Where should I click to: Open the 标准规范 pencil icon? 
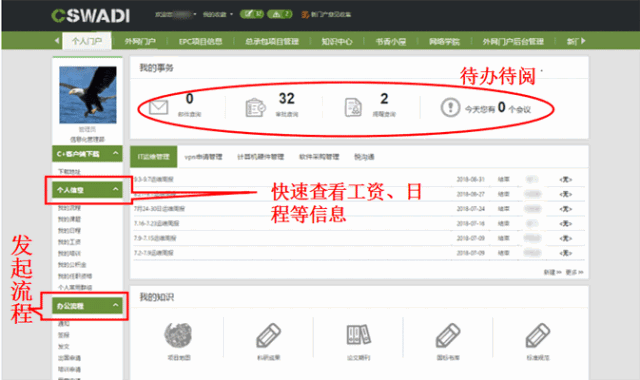pos(538,335)
